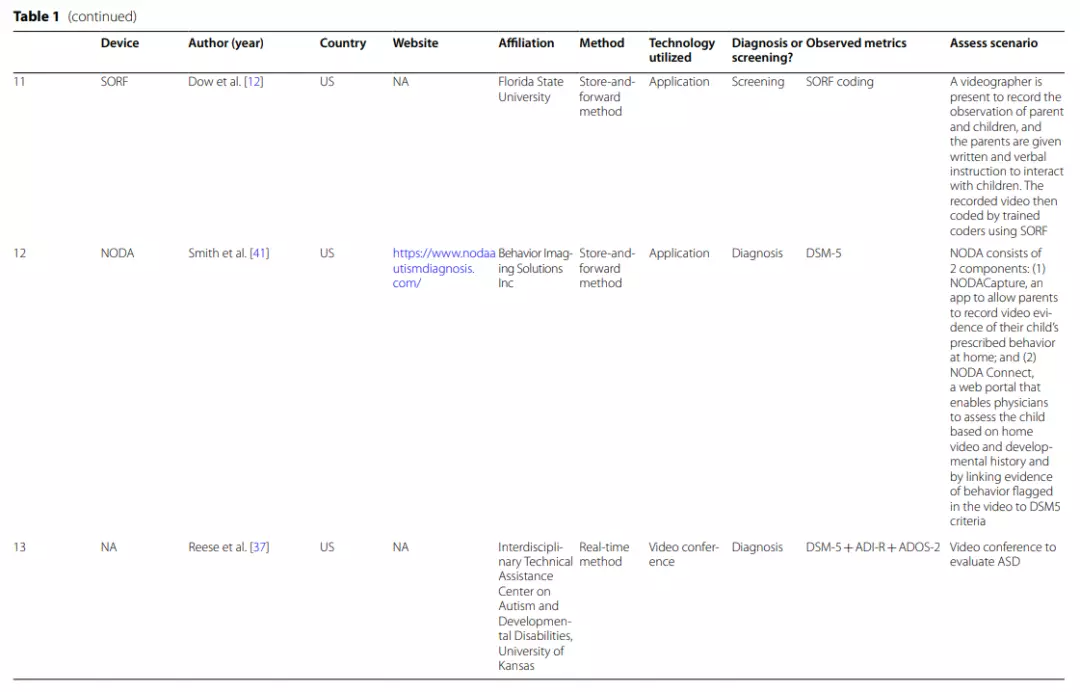Click the 'NA' device cell in row 13
The image size is (1080, 692).
point(108,547)
